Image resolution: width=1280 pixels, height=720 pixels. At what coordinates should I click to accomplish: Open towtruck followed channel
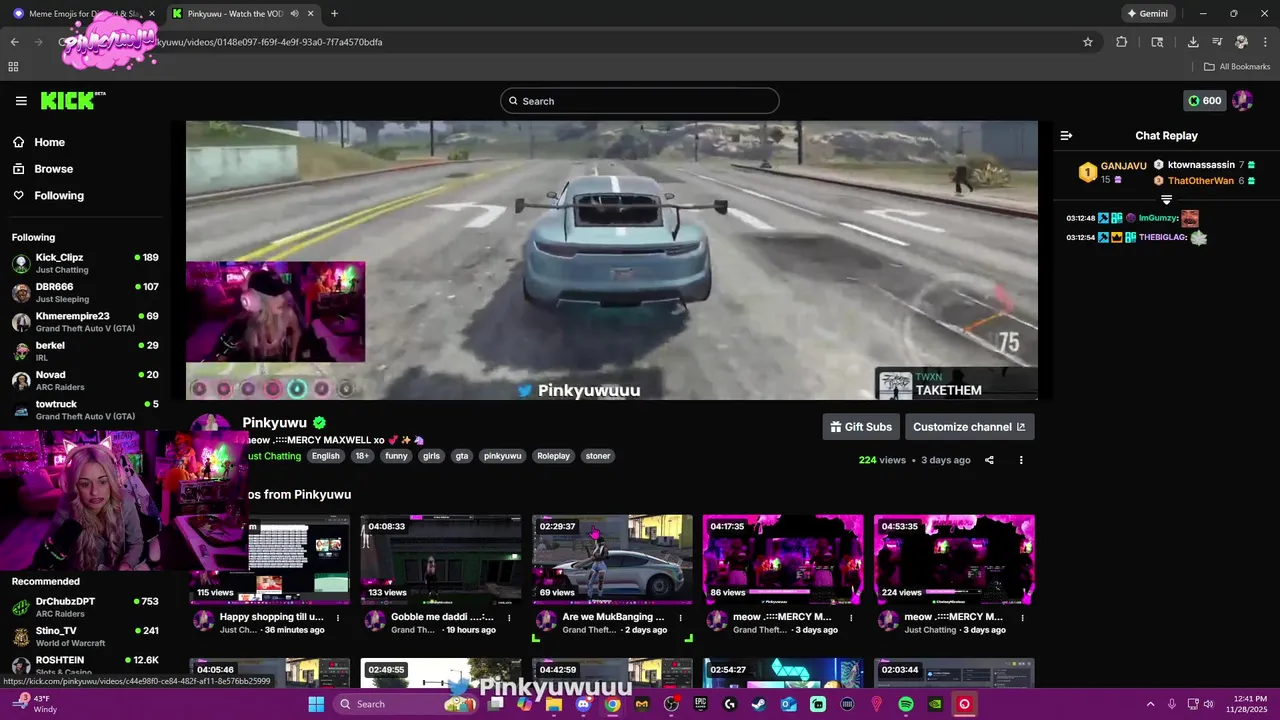click(85, 409)
